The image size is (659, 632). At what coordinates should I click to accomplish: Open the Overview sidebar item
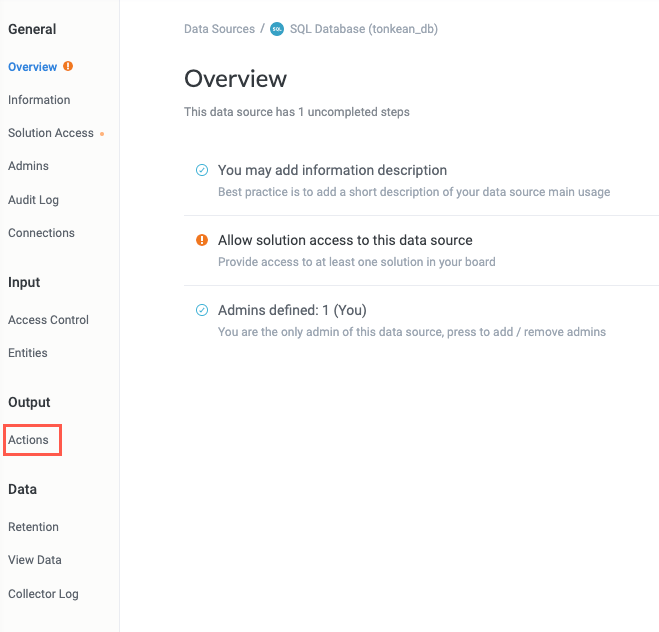(x=32, y=67)
